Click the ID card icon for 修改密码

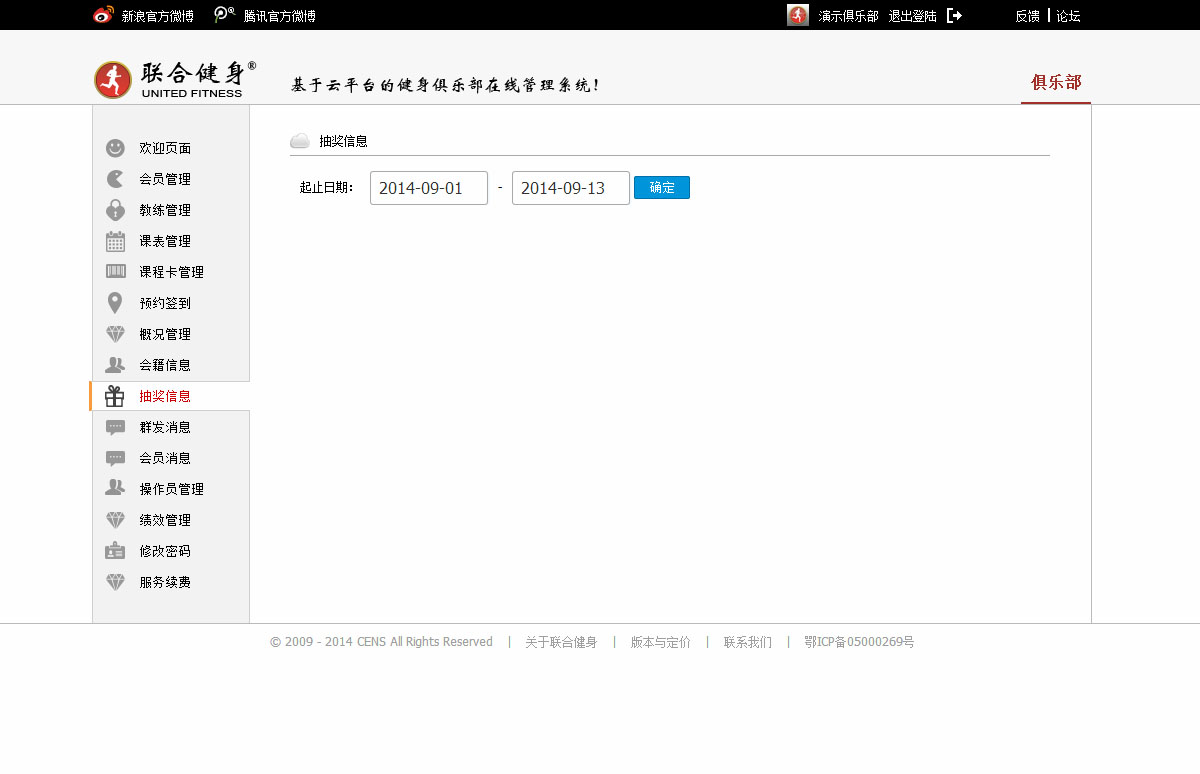pyautogui.click(x=115, y=551)
